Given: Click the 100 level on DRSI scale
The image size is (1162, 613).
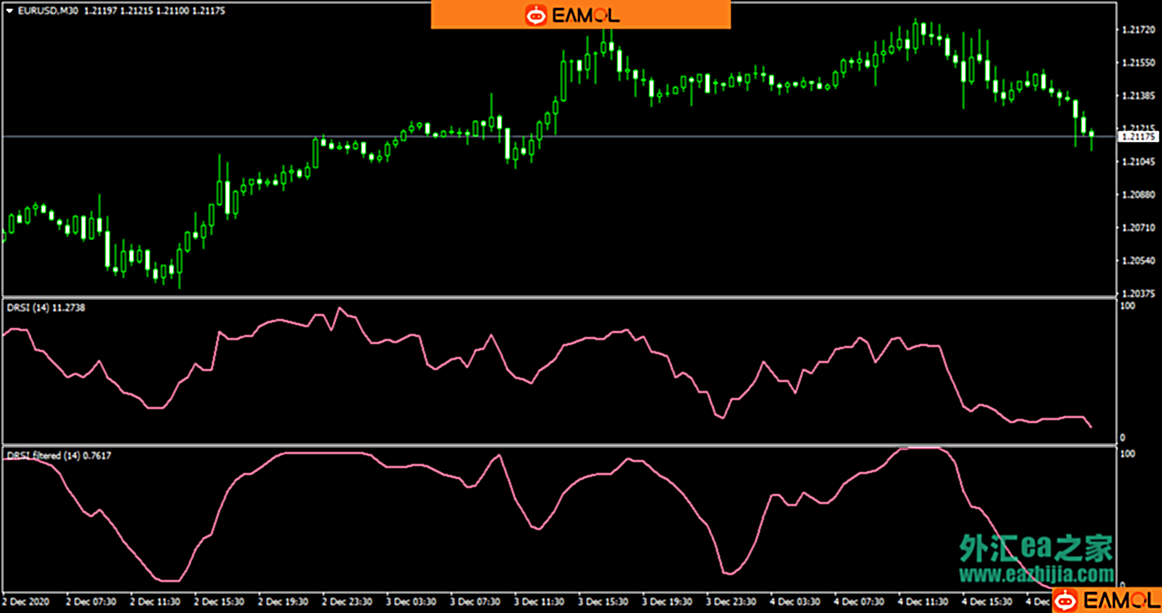Looking at the screenshot, I should 1127,307.
